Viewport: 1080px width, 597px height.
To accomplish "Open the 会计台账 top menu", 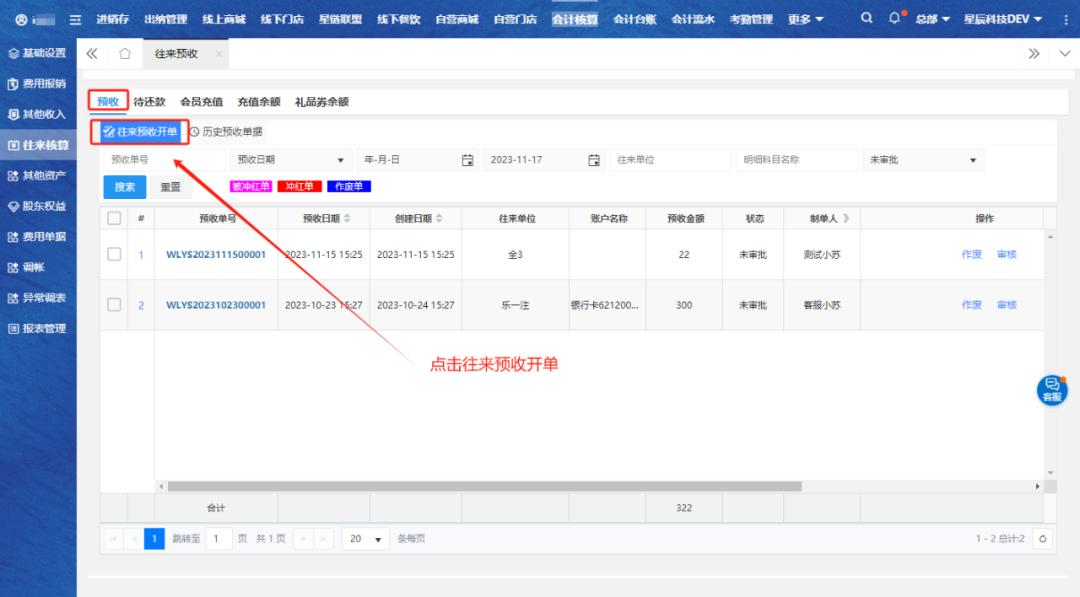I will pos(634,19).
